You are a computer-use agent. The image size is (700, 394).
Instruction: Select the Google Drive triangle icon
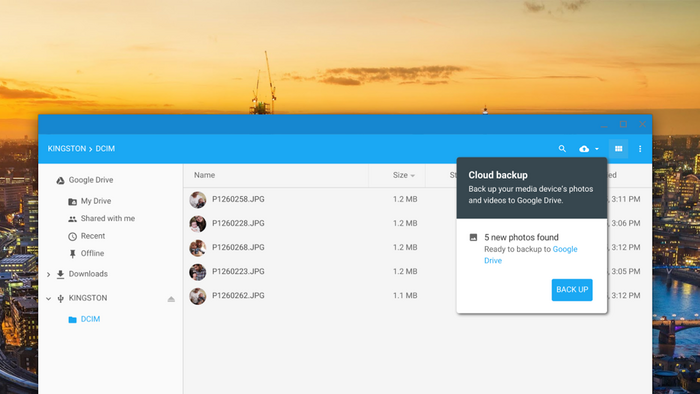click(x=60, y=180)
